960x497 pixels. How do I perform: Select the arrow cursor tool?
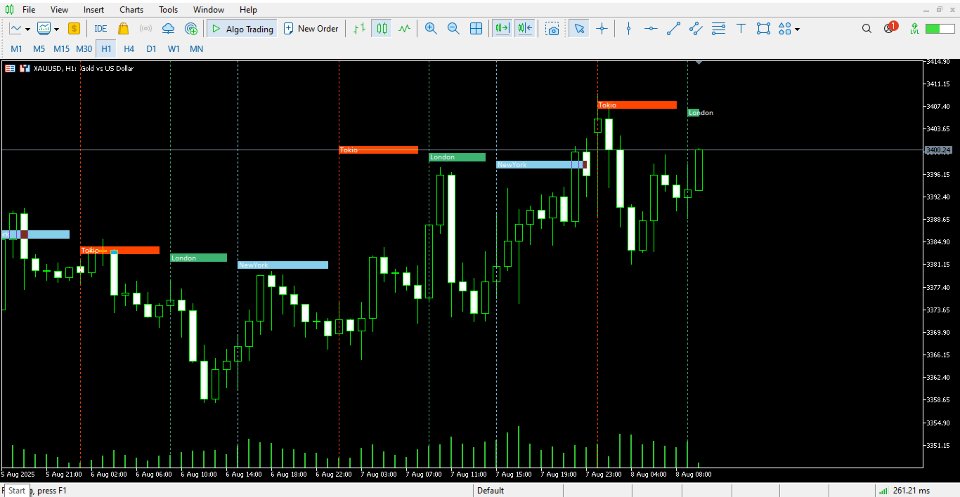[579, 28]
